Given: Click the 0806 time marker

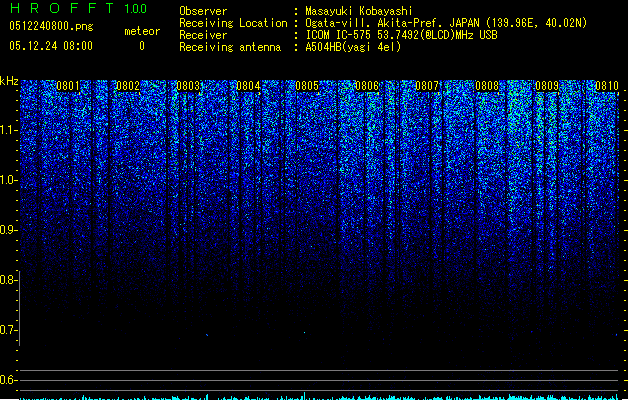Looking at the screenshot, I should pos(367,86).
